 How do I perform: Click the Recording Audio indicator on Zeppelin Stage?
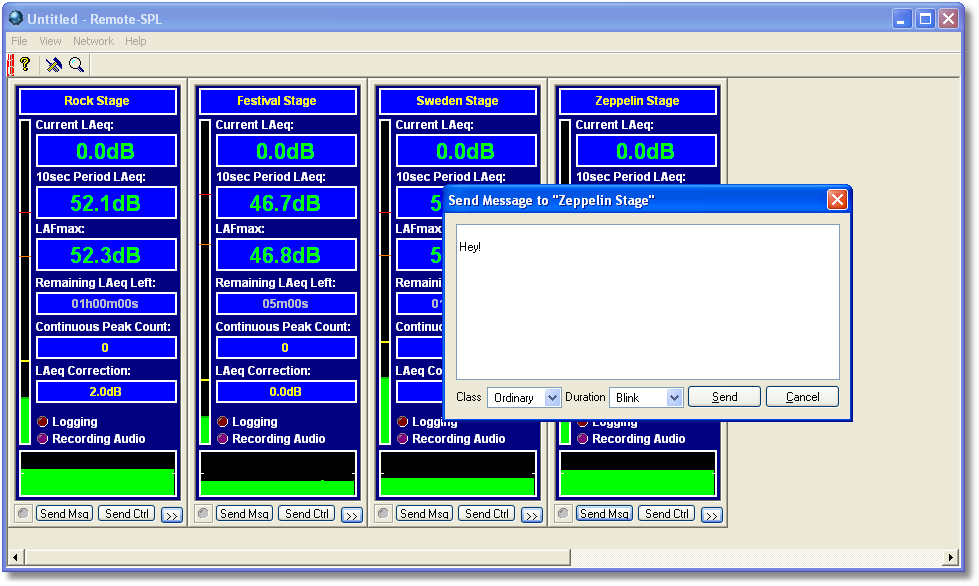[582, 439]
